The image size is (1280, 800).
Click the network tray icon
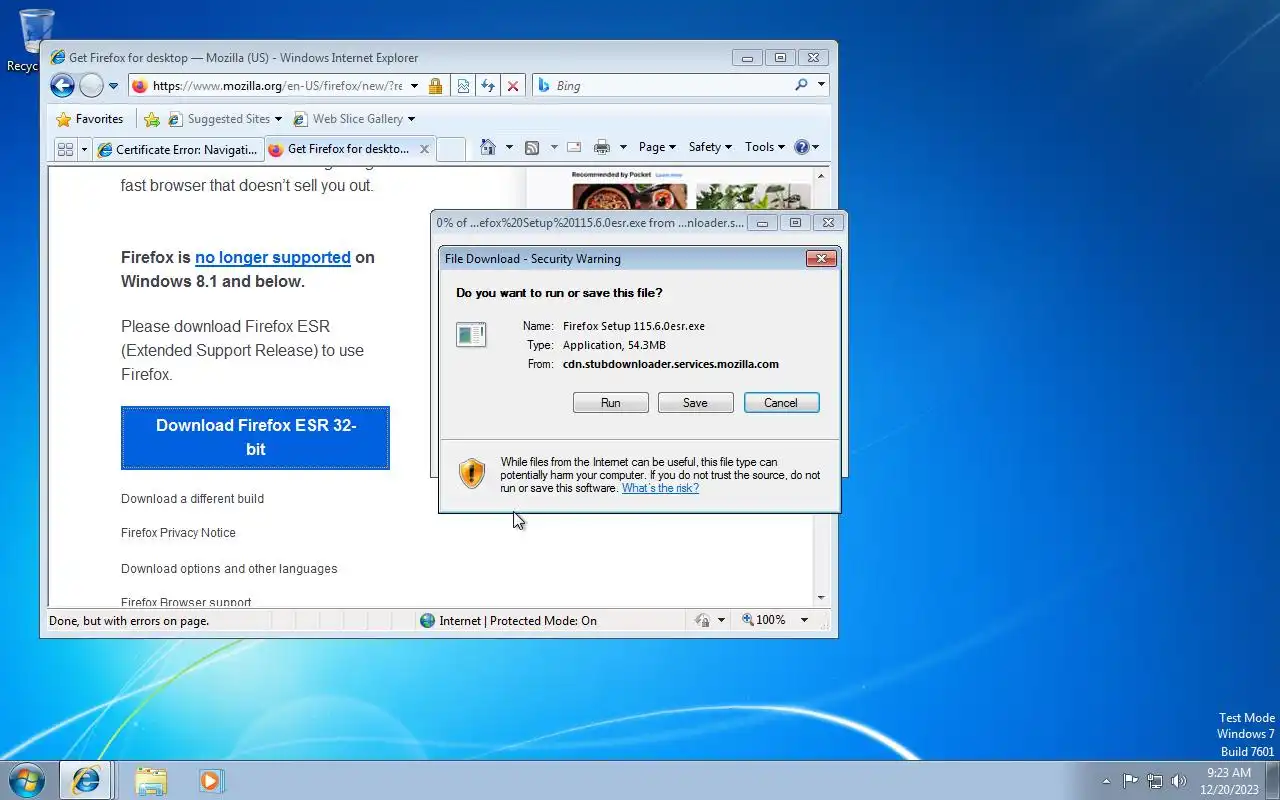pos(1155,781)
